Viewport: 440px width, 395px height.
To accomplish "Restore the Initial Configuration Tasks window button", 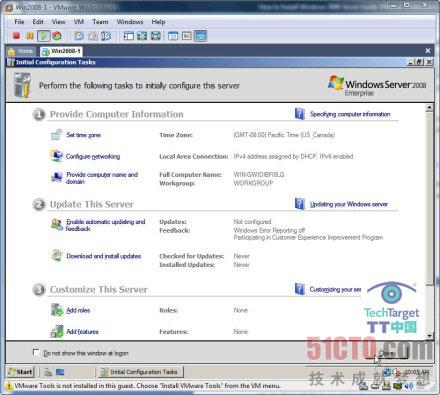I will point(419,62).
